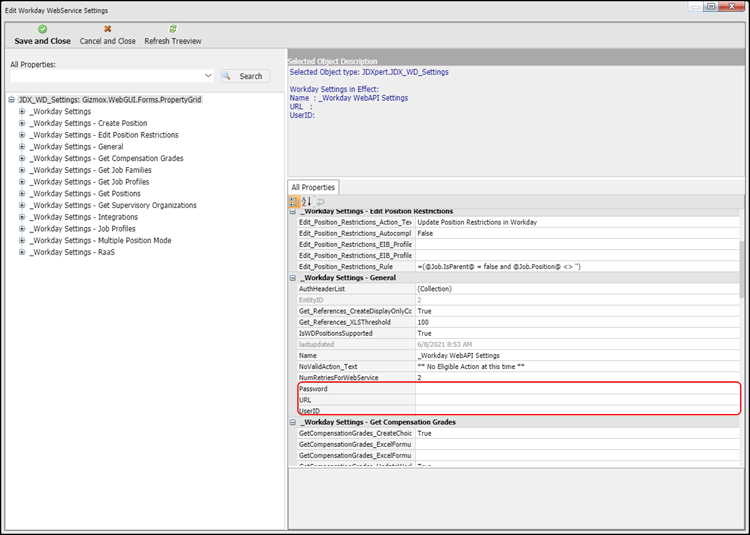
Task: Switch to the All Properties tab
Action: pyautogui.click(x=313, y=187)
